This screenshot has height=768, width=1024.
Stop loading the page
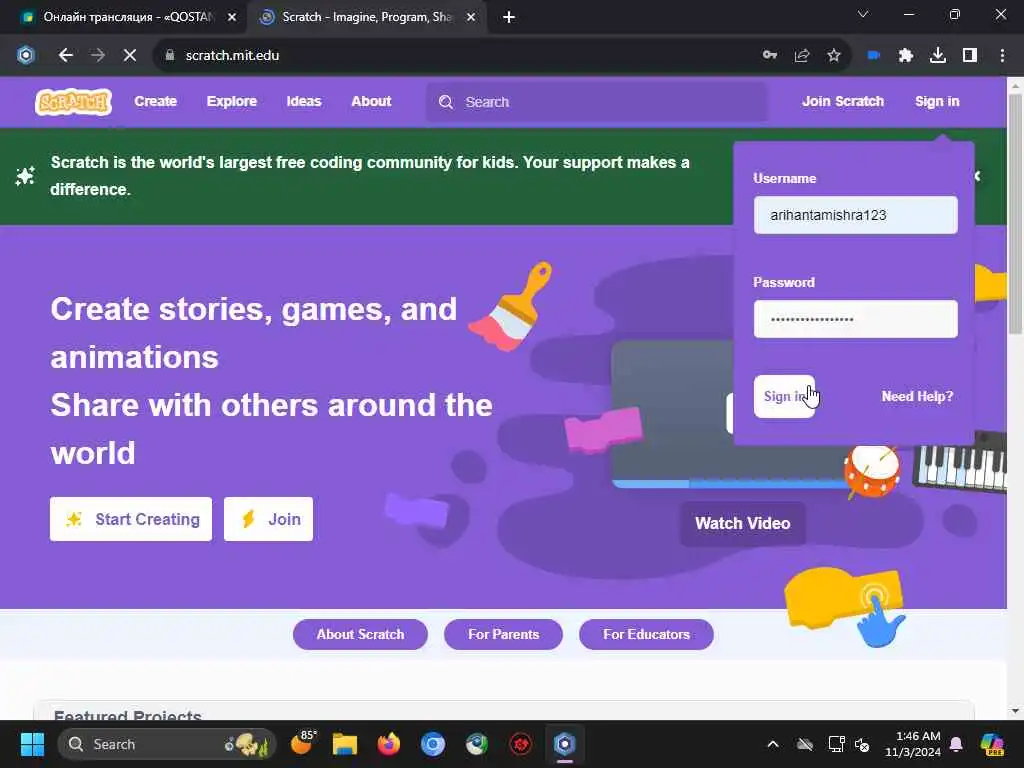point(130,56)
